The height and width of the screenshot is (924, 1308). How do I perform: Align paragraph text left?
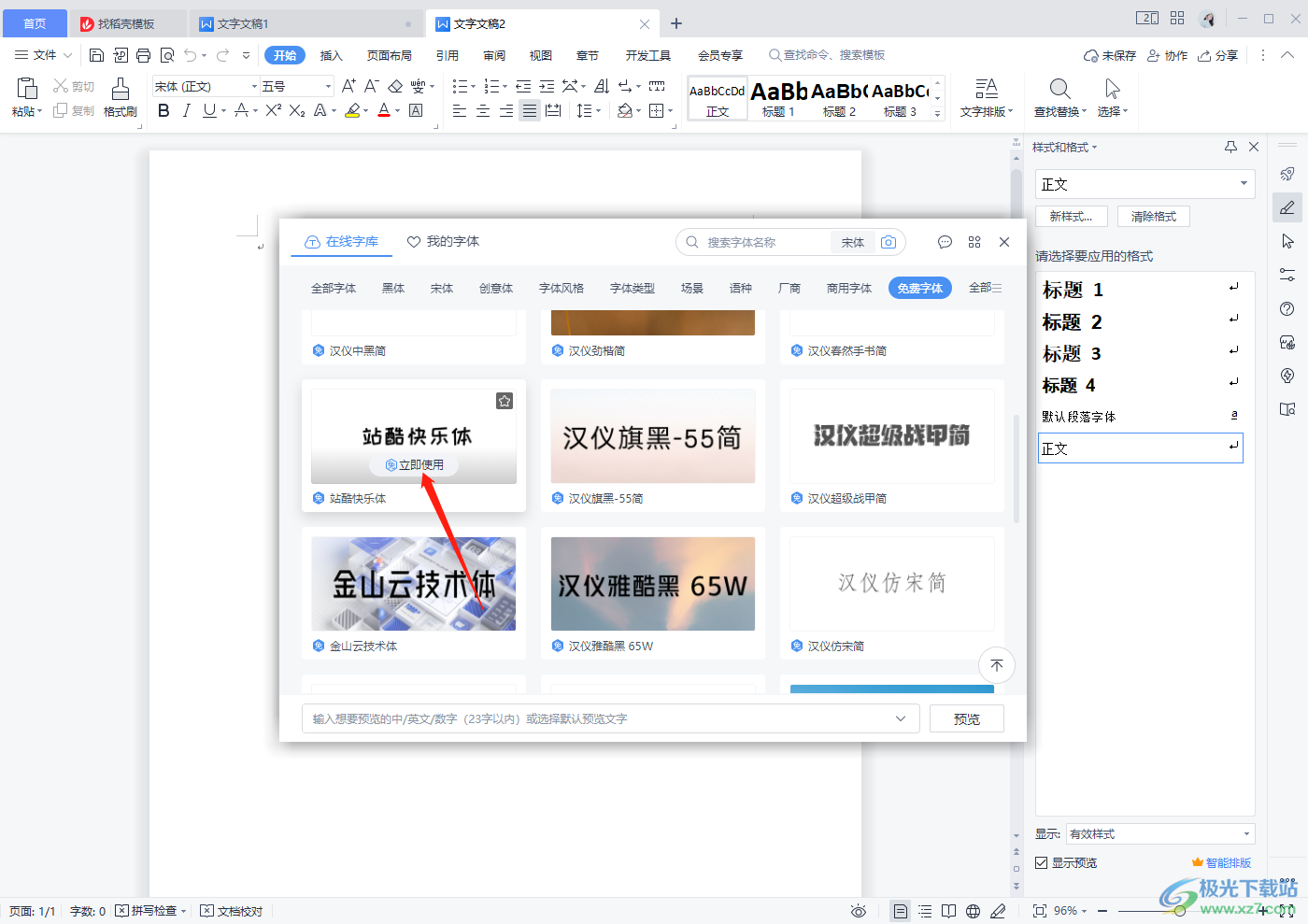point(460,111)
